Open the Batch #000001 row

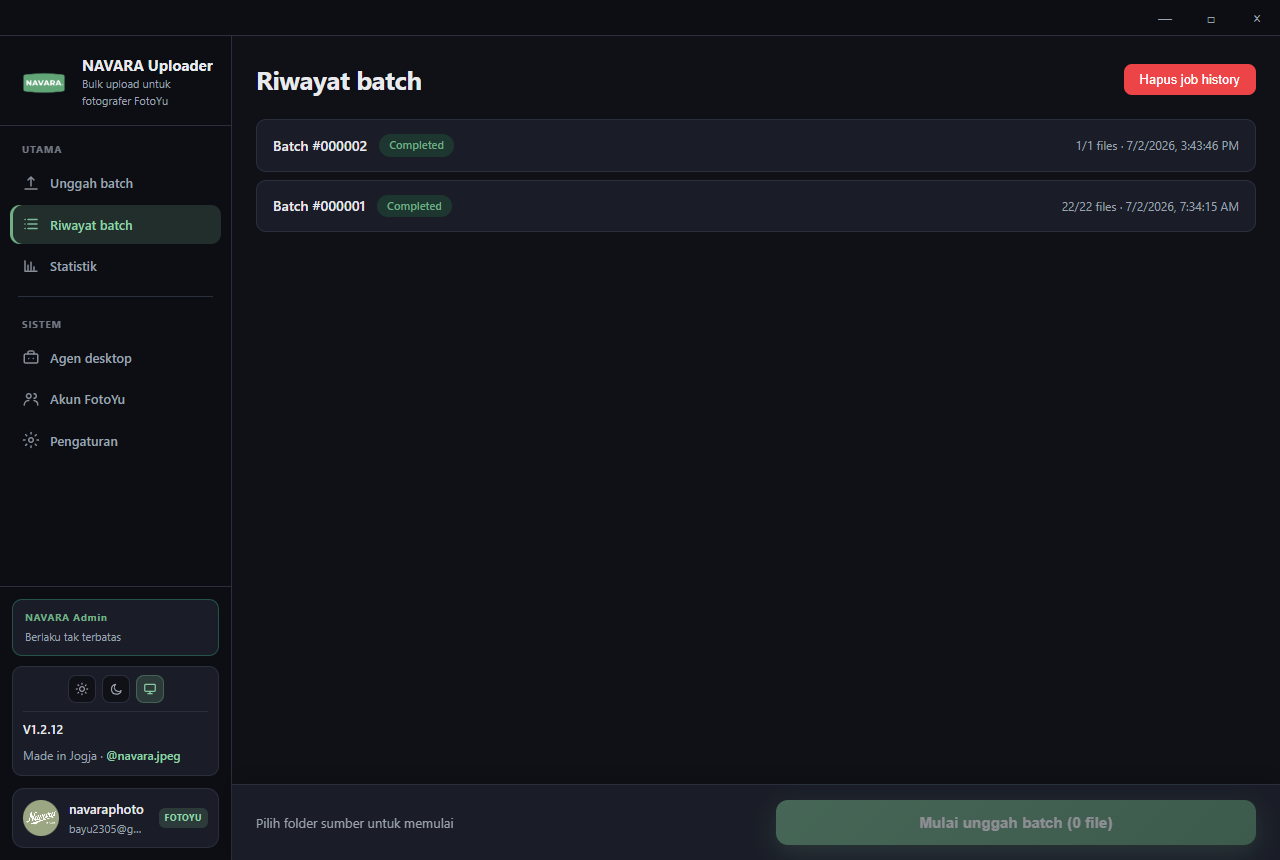pyautogui.click(x=755, y=206)
